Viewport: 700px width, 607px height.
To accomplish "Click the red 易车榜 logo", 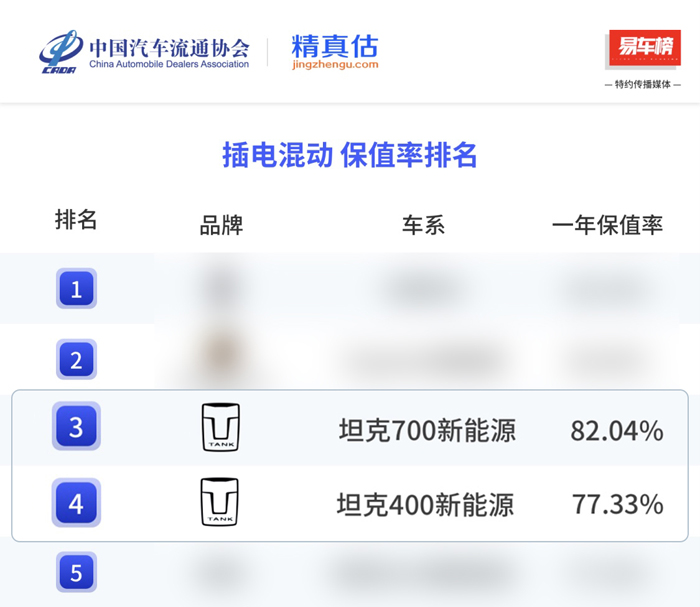I will (643, 48).
